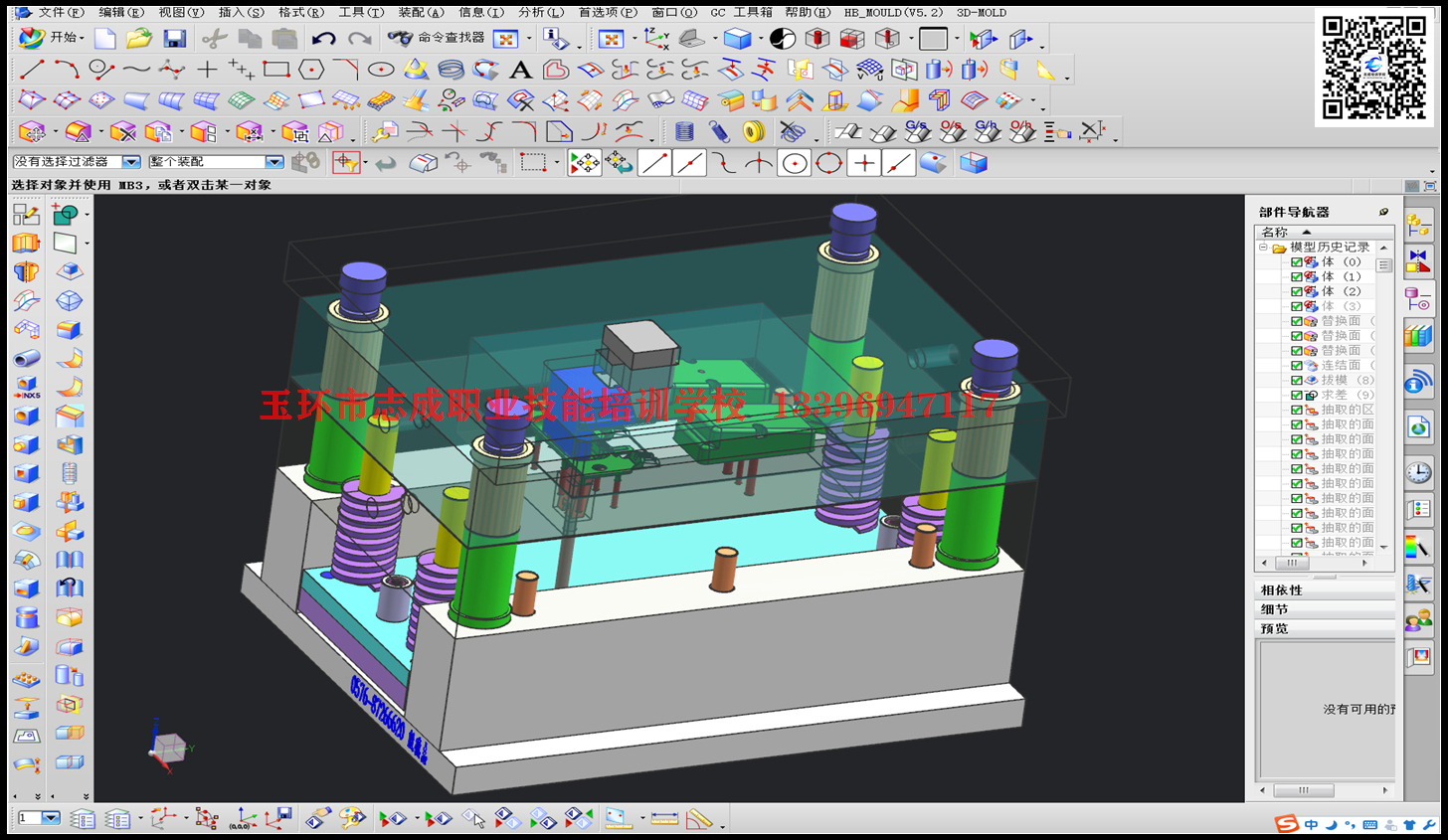Viewport: 1448px width, 840px height.
Task: Uncheck the 体 (0) feature checkbox
Action: (1297, 262)
